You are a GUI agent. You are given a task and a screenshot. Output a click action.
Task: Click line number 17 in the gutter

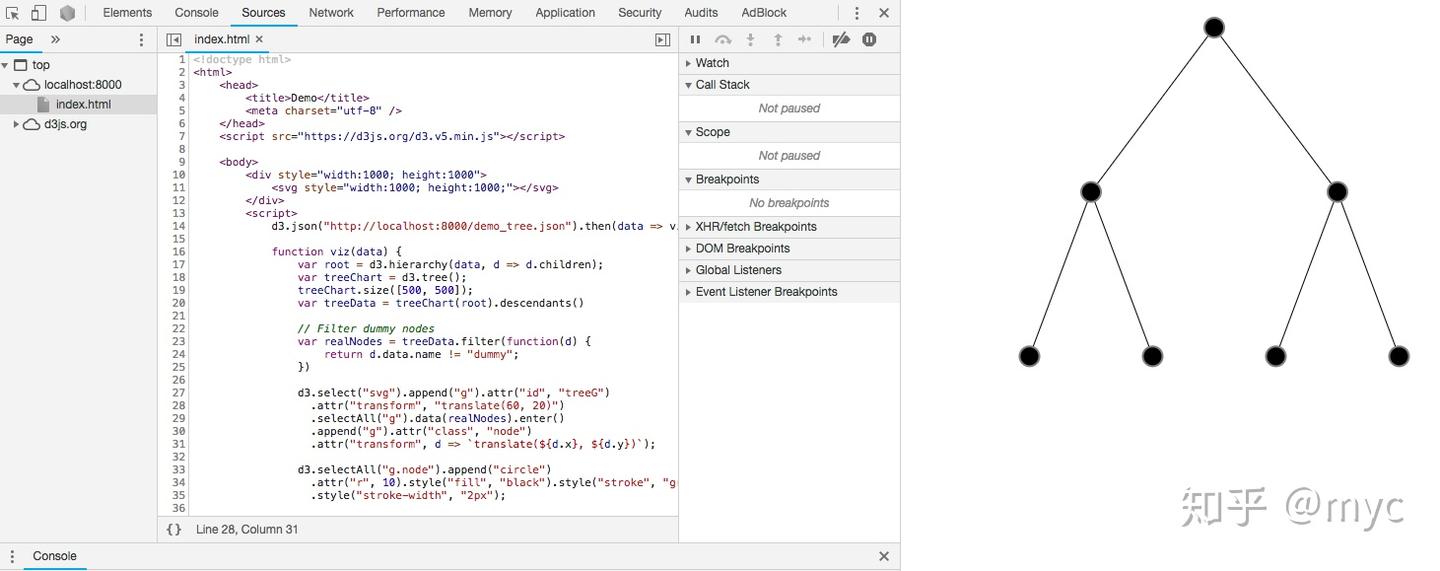(179, 265)
